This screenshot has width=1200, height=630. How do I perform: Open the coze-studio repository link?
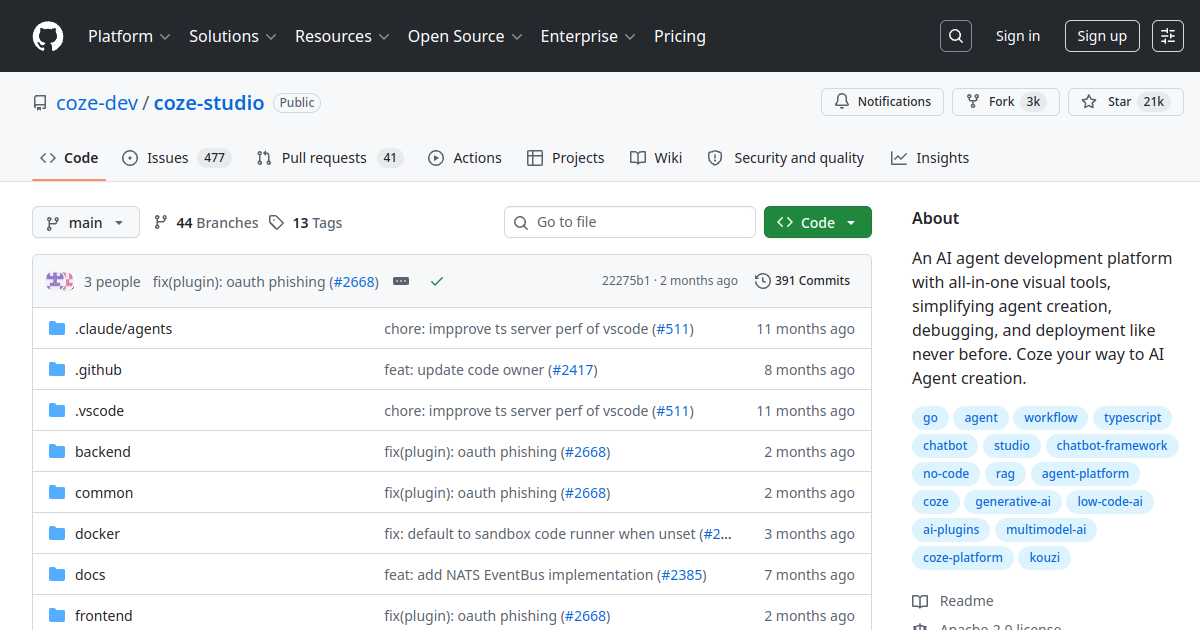click(x=209, y=103)
